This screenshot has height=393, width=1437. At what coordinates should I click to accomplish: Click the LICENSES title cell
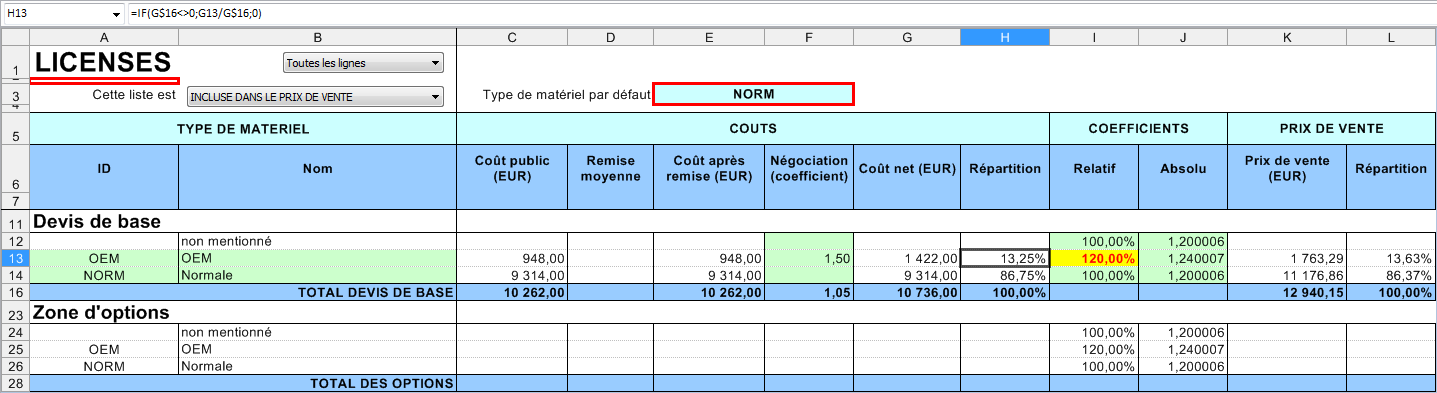[104, 63]
